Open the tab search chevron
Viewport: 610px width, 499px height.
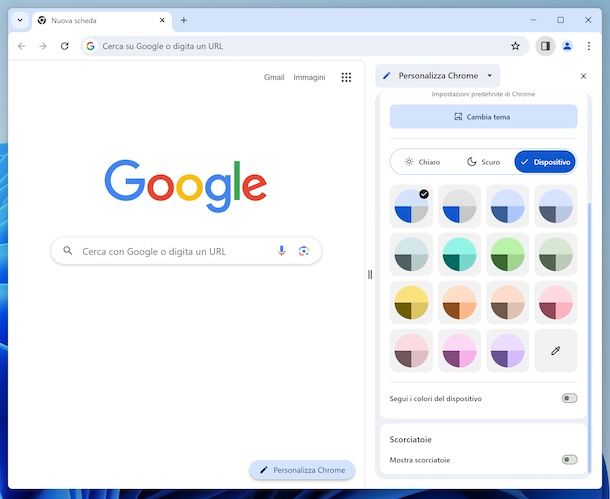coord(20,20)
